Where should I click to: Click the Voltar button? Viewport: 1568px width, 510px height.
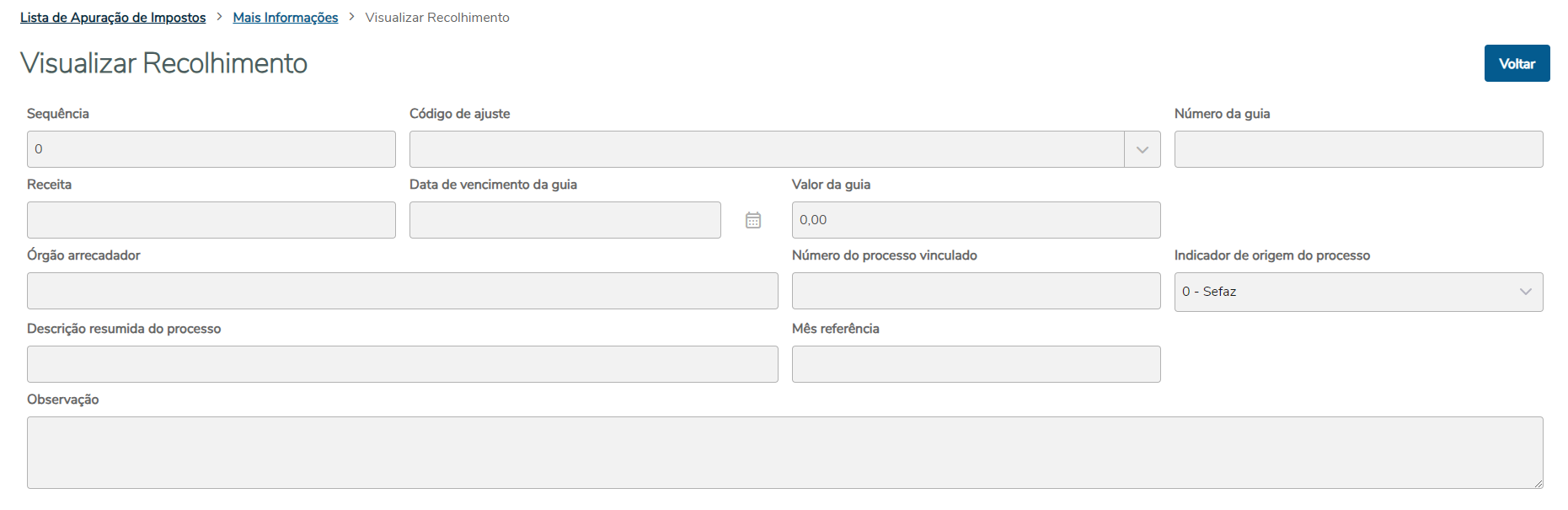(x=1517, y=63)
